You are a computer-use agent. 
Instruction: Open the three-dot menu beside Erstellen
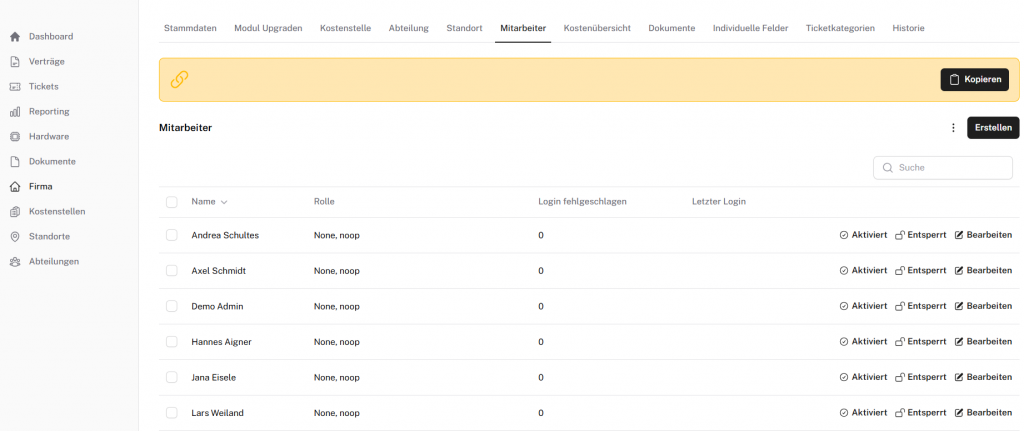(x=953, y=128)
